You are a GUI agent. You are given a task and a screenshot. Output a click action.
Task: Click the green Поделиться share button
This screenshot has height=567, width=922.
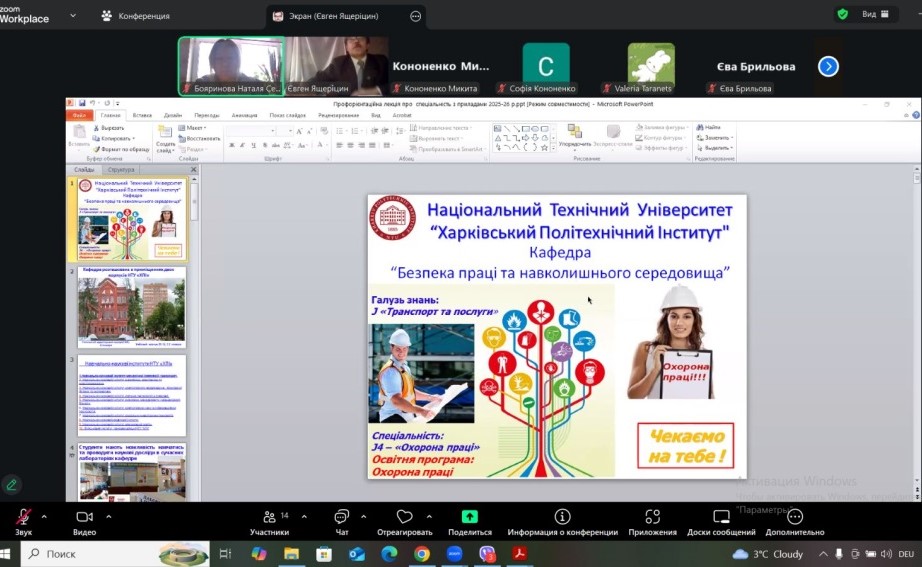pos(469,517)
